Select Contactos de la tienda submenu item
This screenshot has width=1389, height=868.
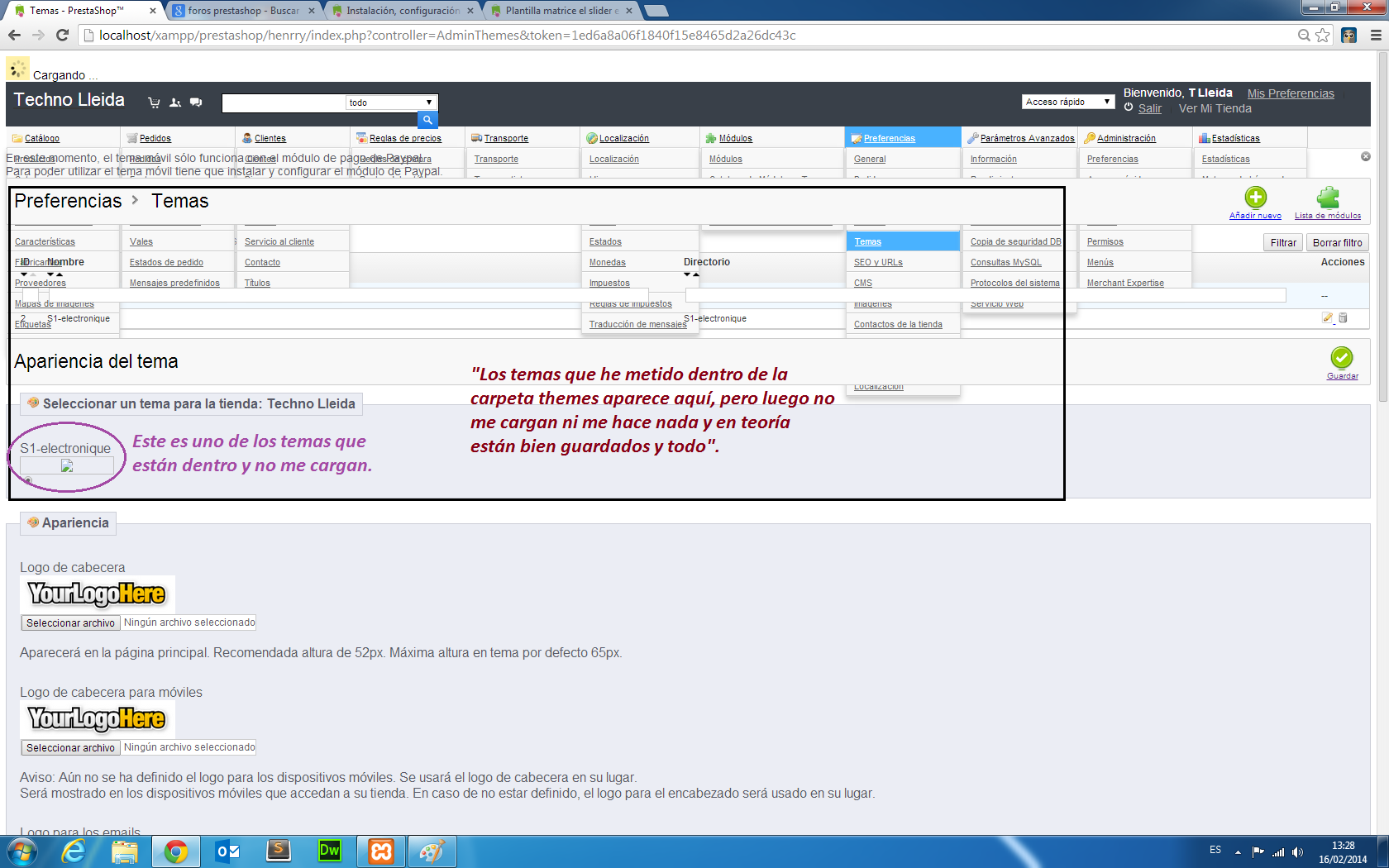pyautogui.click(x=898, y=324)
